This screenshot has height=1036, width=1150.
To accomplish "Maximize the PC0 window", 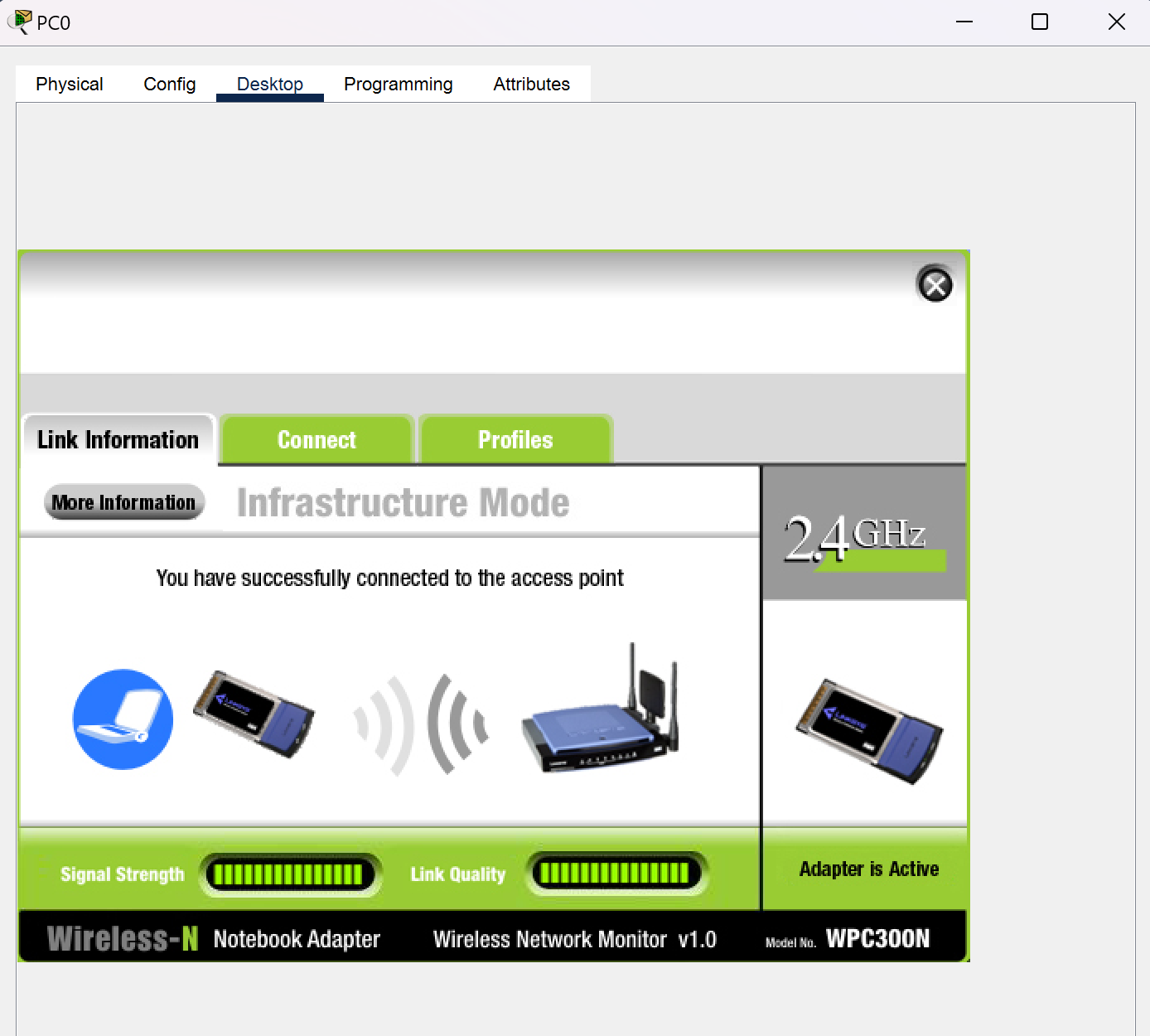I will pos(1040,22).
